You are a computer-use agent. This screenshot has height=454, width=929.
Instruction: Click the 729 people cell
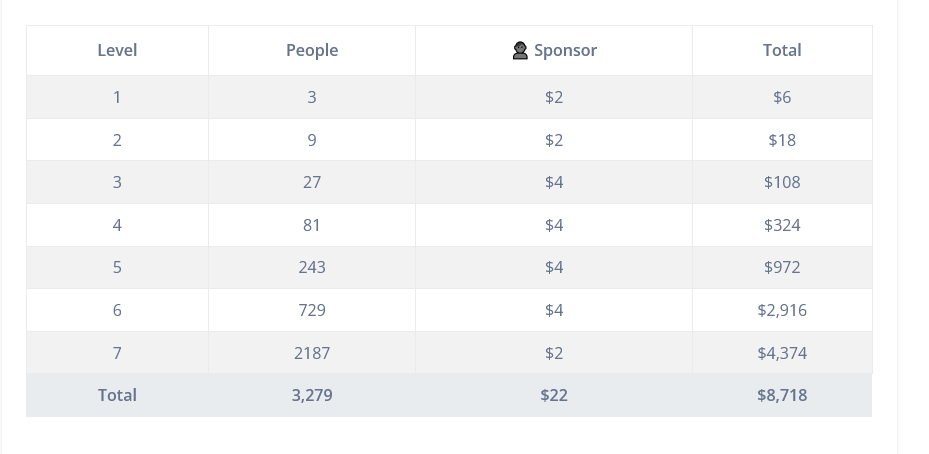click(312, 310)
